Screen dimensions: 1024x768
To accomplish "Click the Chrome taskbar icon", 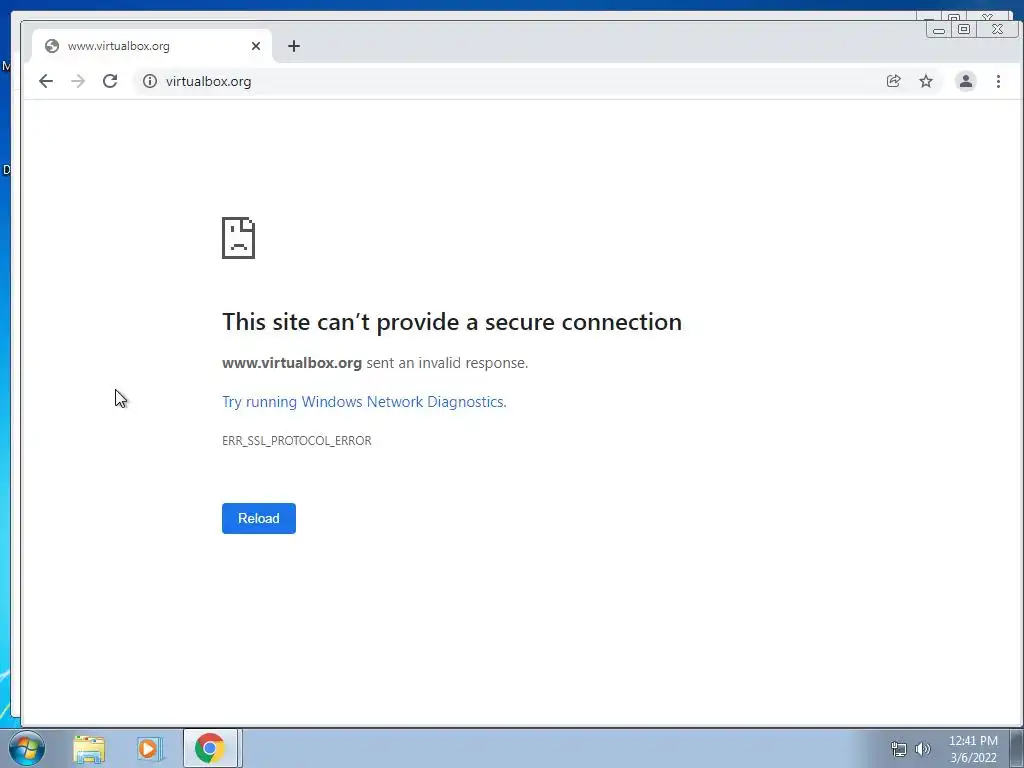I will [x=210, y=748].
